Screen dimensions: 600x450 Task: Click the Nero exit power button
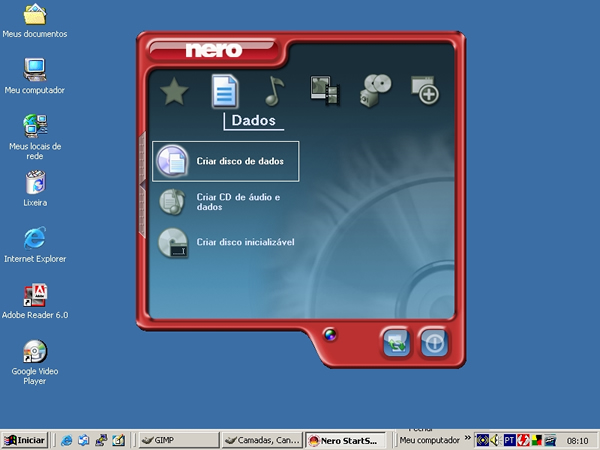pos(434,342)
